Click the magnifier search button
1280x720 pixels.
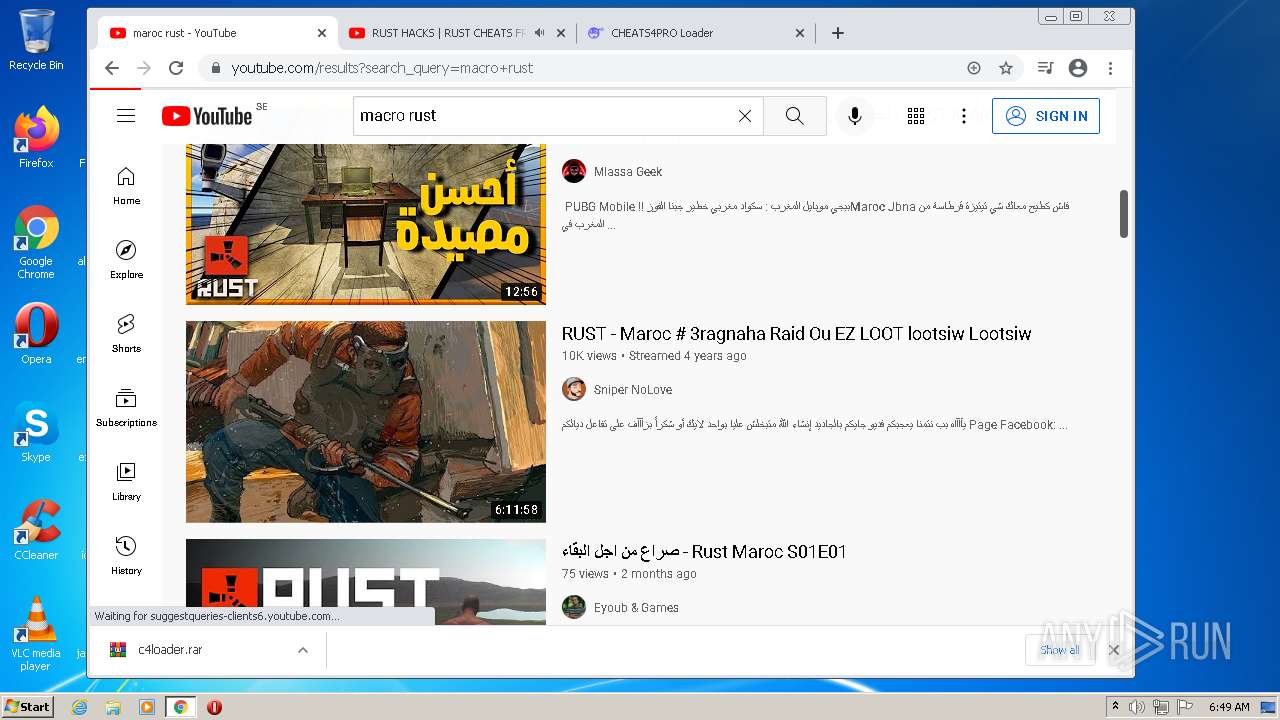click(794, 116)
